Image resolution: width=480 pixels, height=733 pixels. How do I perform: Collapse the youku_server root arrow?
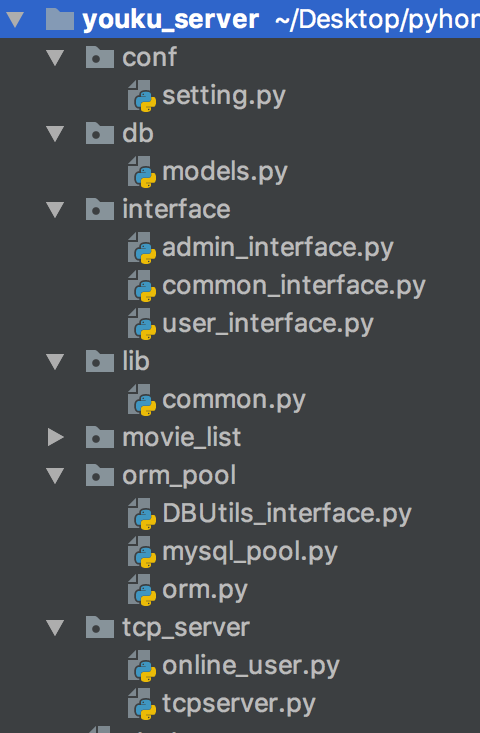15,19
